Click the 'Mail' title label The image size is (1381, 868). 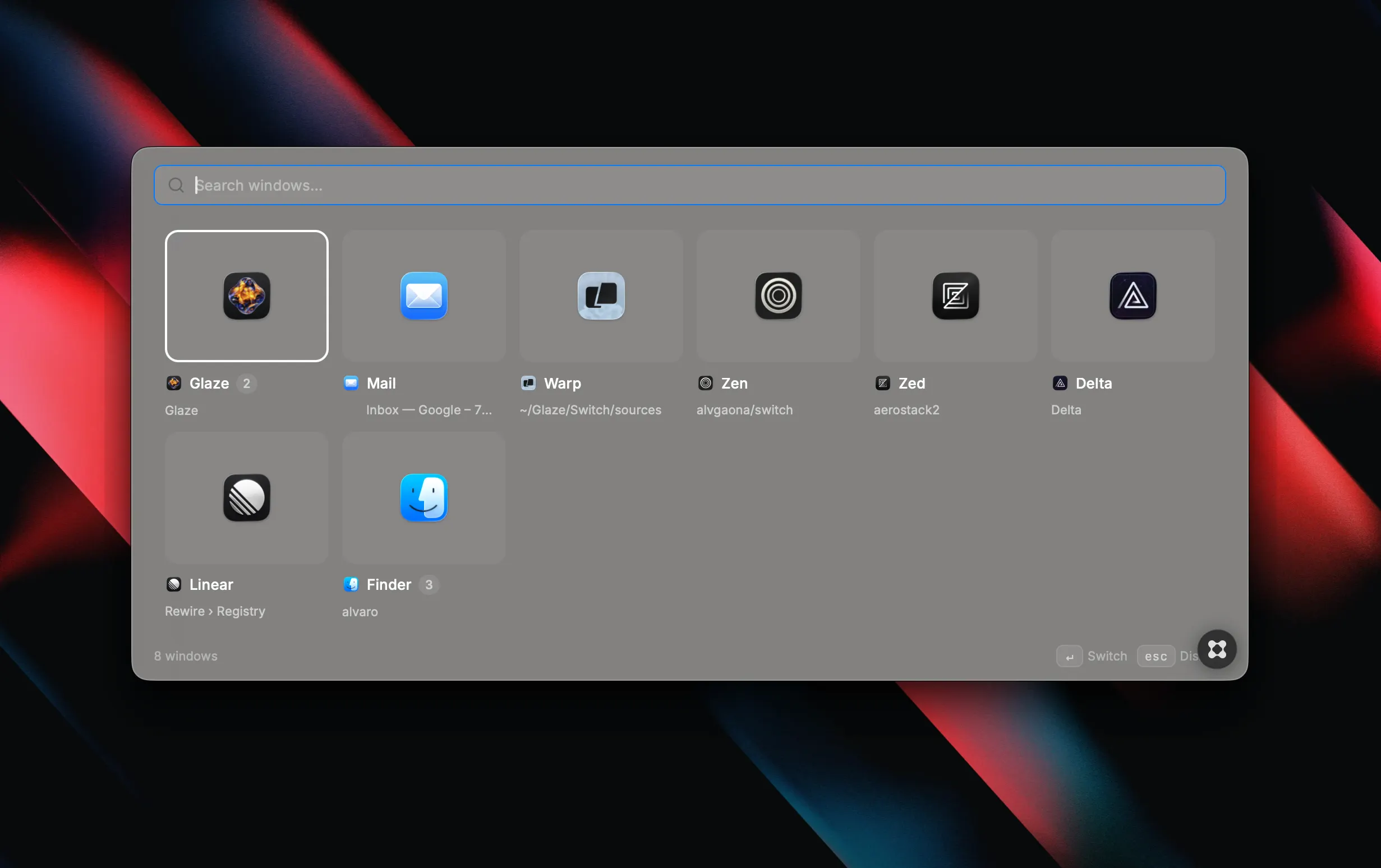click(381, 383)
